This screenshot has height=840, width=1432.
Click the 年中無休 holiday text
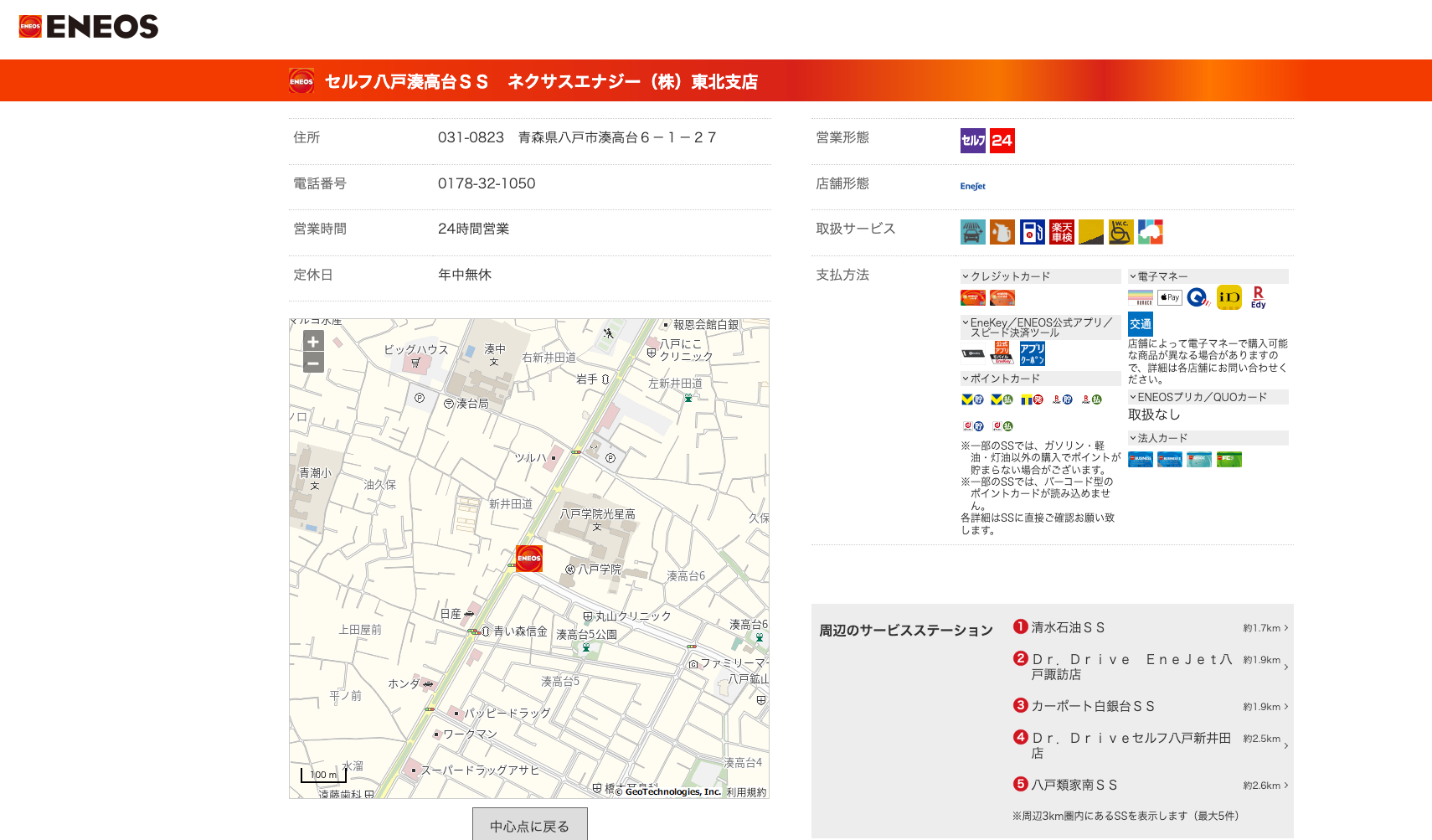click(x=465, y=275)
